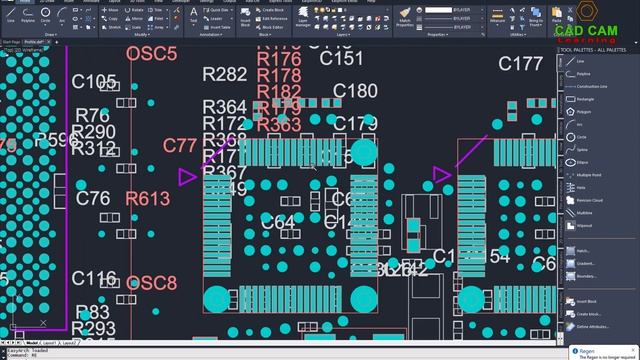Image resolution: width=640 pixels, height=360 pixels.
Task: Click the Bring to Front tool
Action: pos(536,17)
